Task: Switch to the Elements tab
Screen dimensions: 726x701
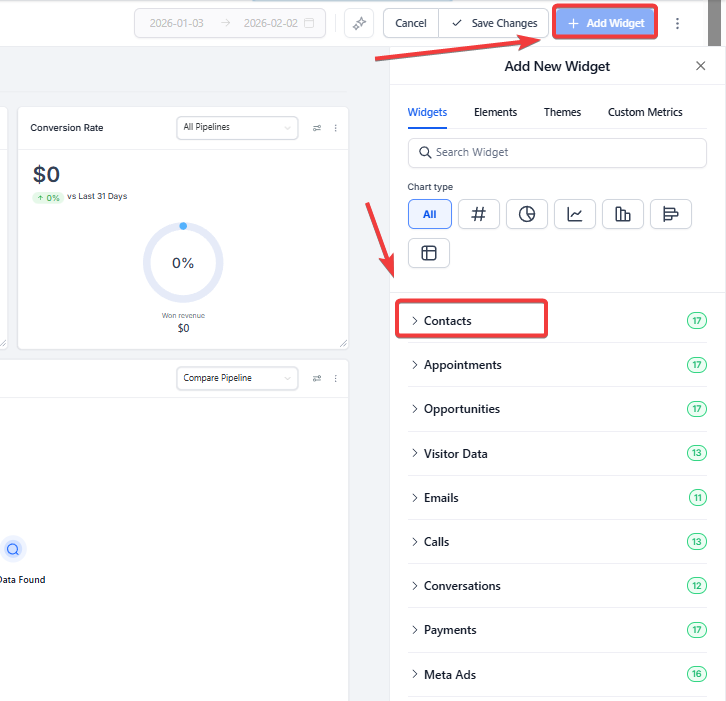Action: 495,112
